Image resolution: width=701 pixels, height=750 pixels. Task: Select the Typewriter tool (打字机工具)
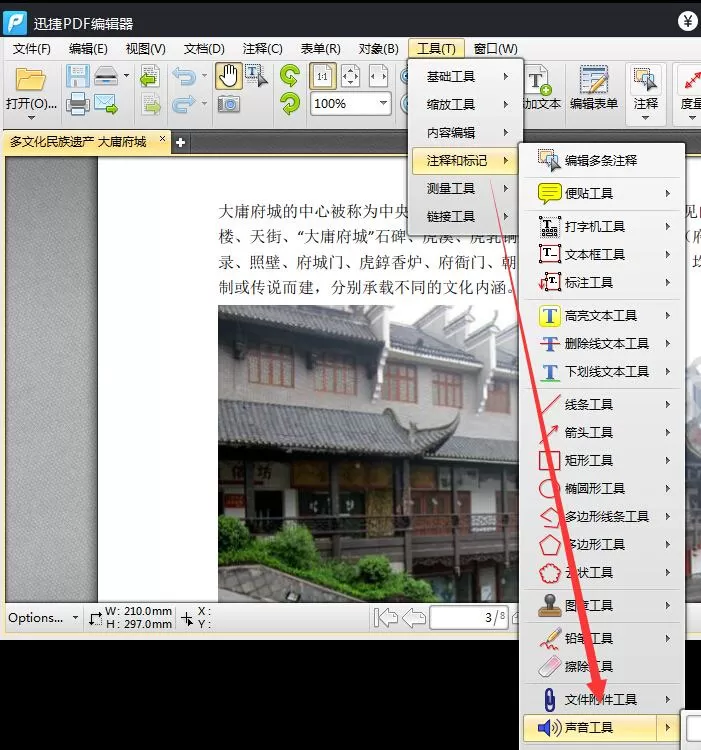[602, 226]
